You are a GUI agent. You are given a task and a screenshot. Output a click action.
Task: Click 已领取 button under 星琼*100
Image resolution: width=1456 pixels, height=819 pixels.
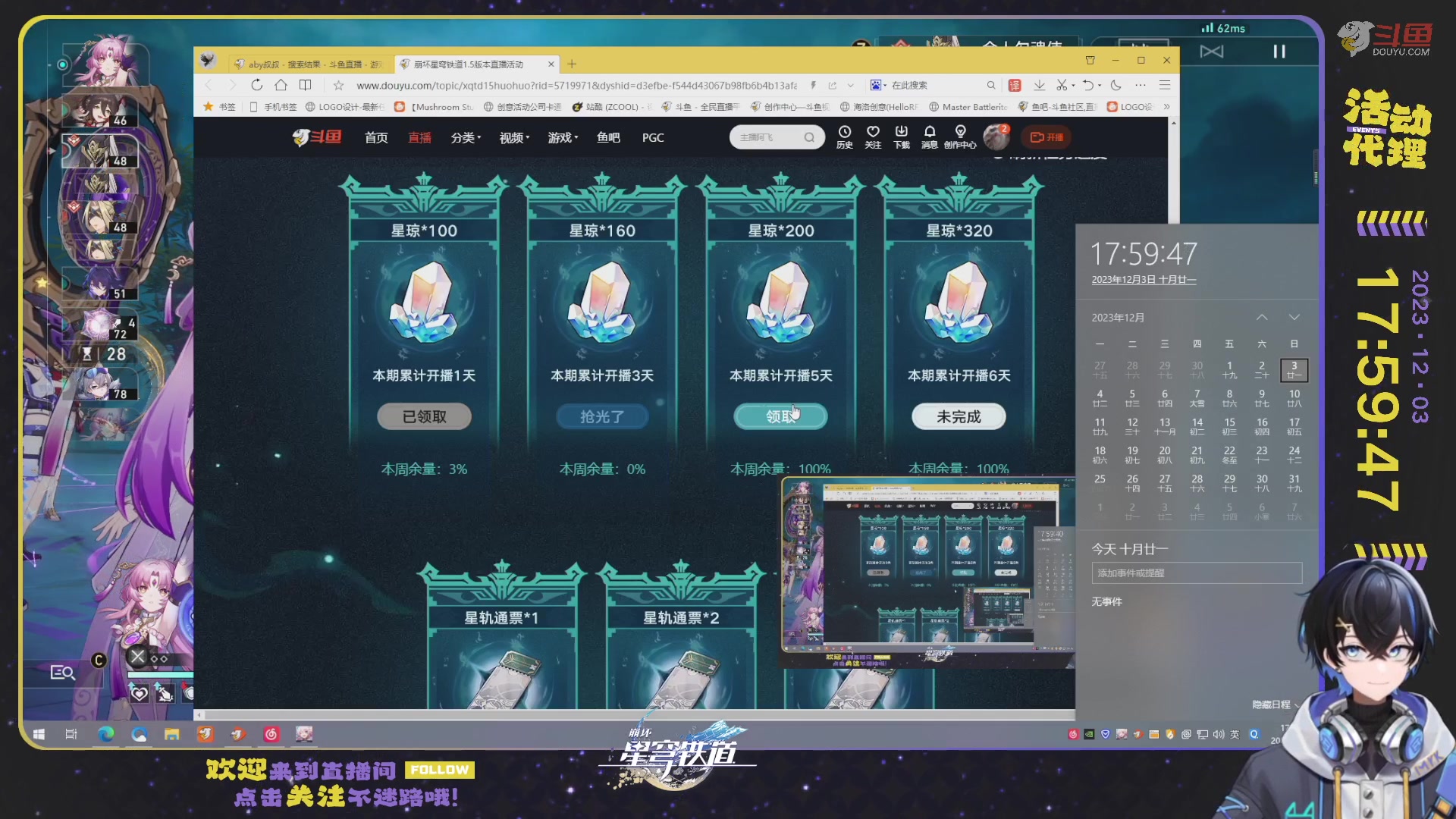(x=424, y=416)
